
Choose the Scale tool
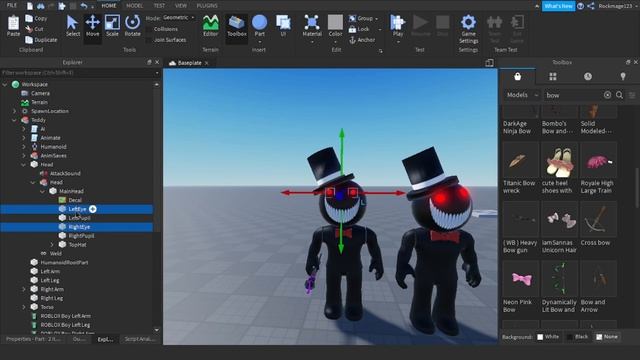(x=112, y=25)
